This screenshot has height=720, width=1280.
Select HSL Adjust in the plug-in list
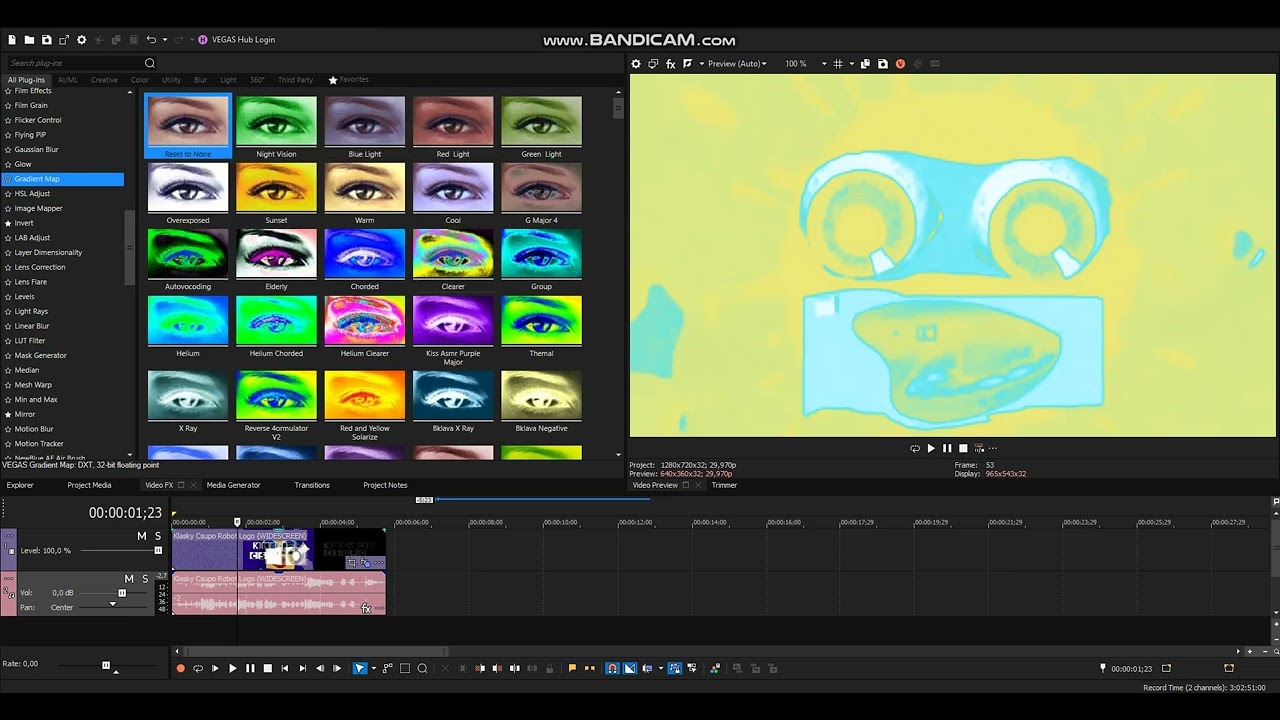32,194
